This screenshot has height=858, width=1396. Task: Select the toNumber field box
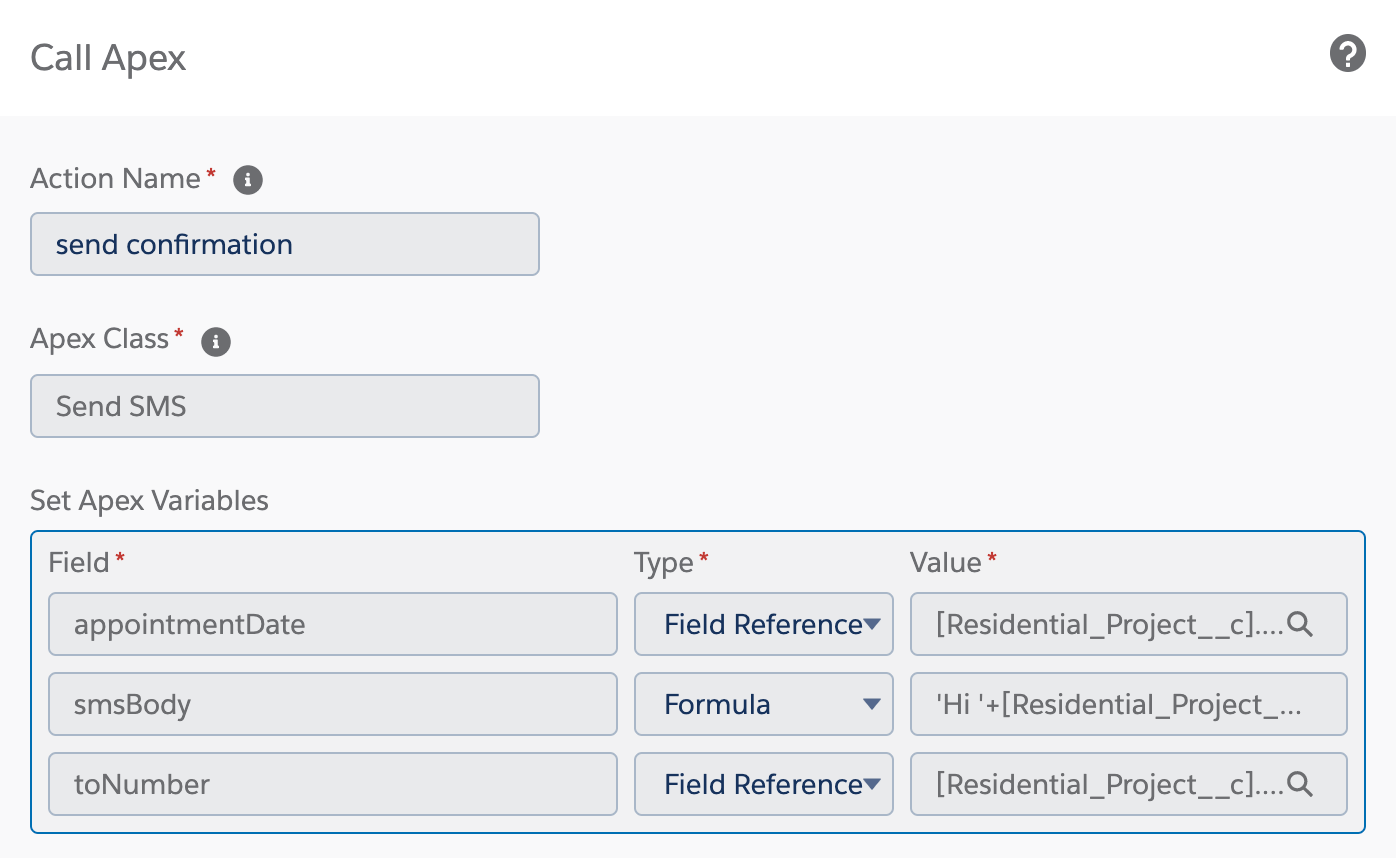point(332,784)
